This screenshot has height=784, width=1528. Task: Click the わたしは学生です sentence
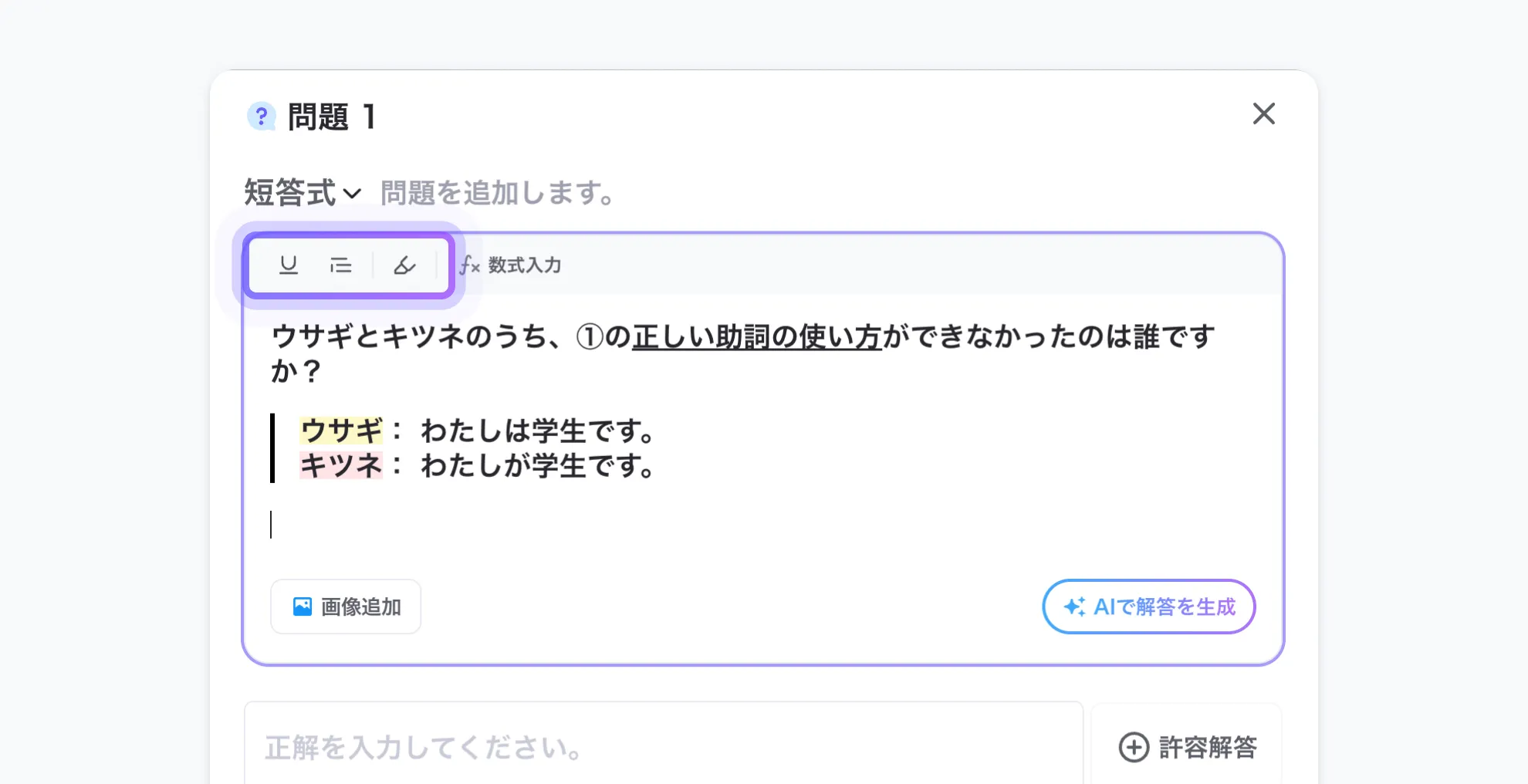(537, 431)
